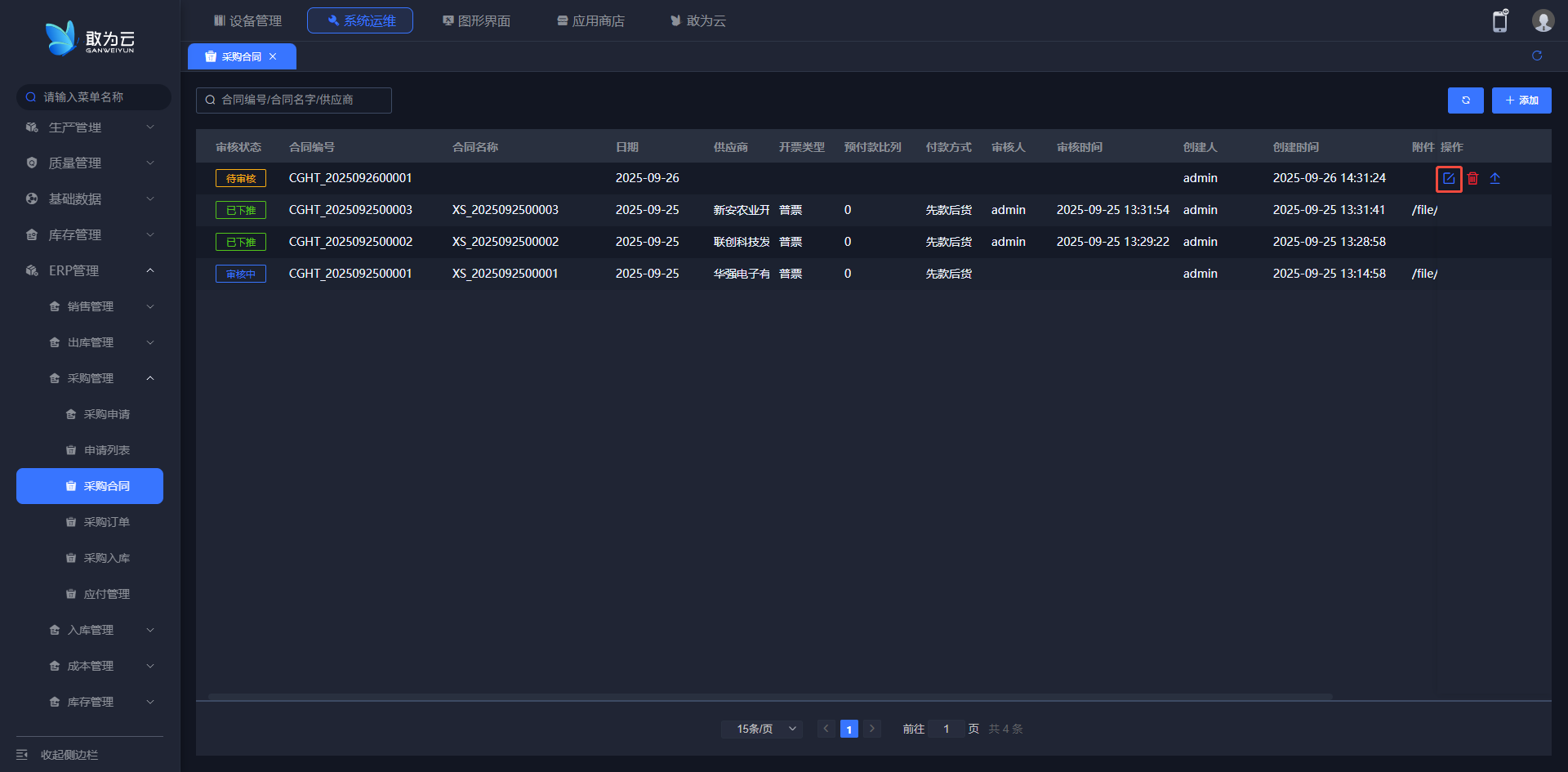Click the red delete trash icon
Image resolution: width=1568 pixels, height=772 pixels.
click(1472, 178)
